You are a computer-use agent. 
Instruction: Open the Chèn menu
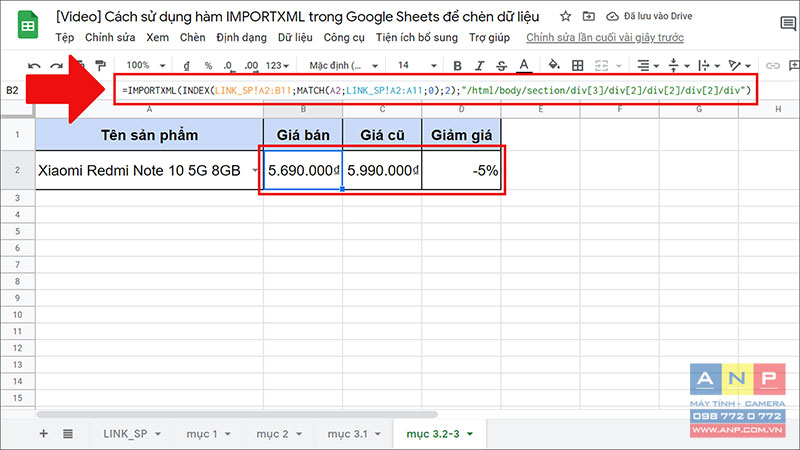[x=192, y=37]
